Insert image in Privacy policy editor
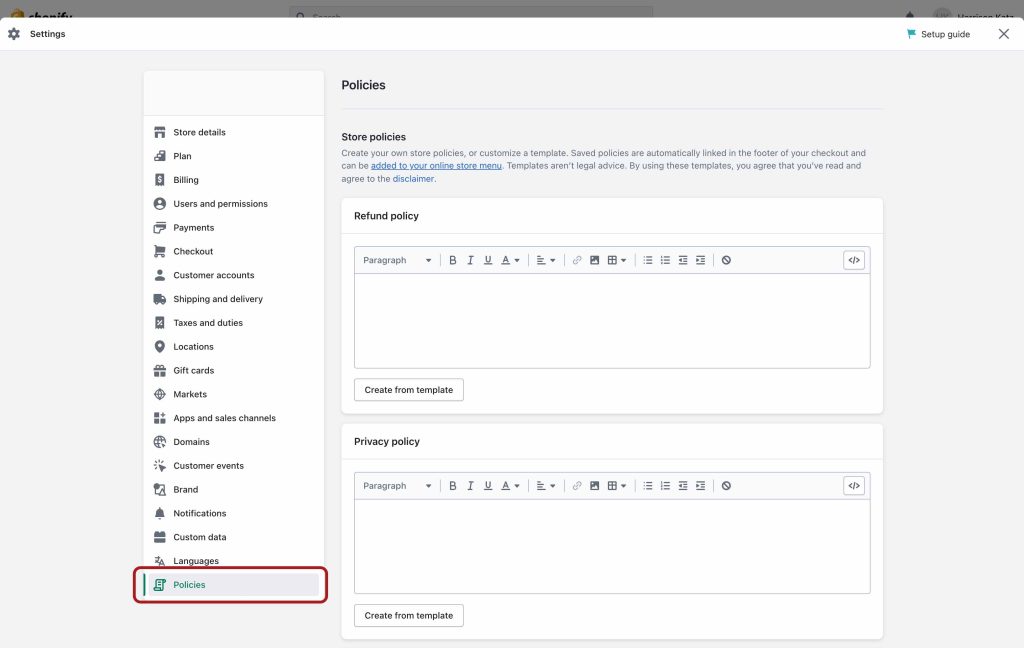The image size is (1024, 648). click(594, 486)
